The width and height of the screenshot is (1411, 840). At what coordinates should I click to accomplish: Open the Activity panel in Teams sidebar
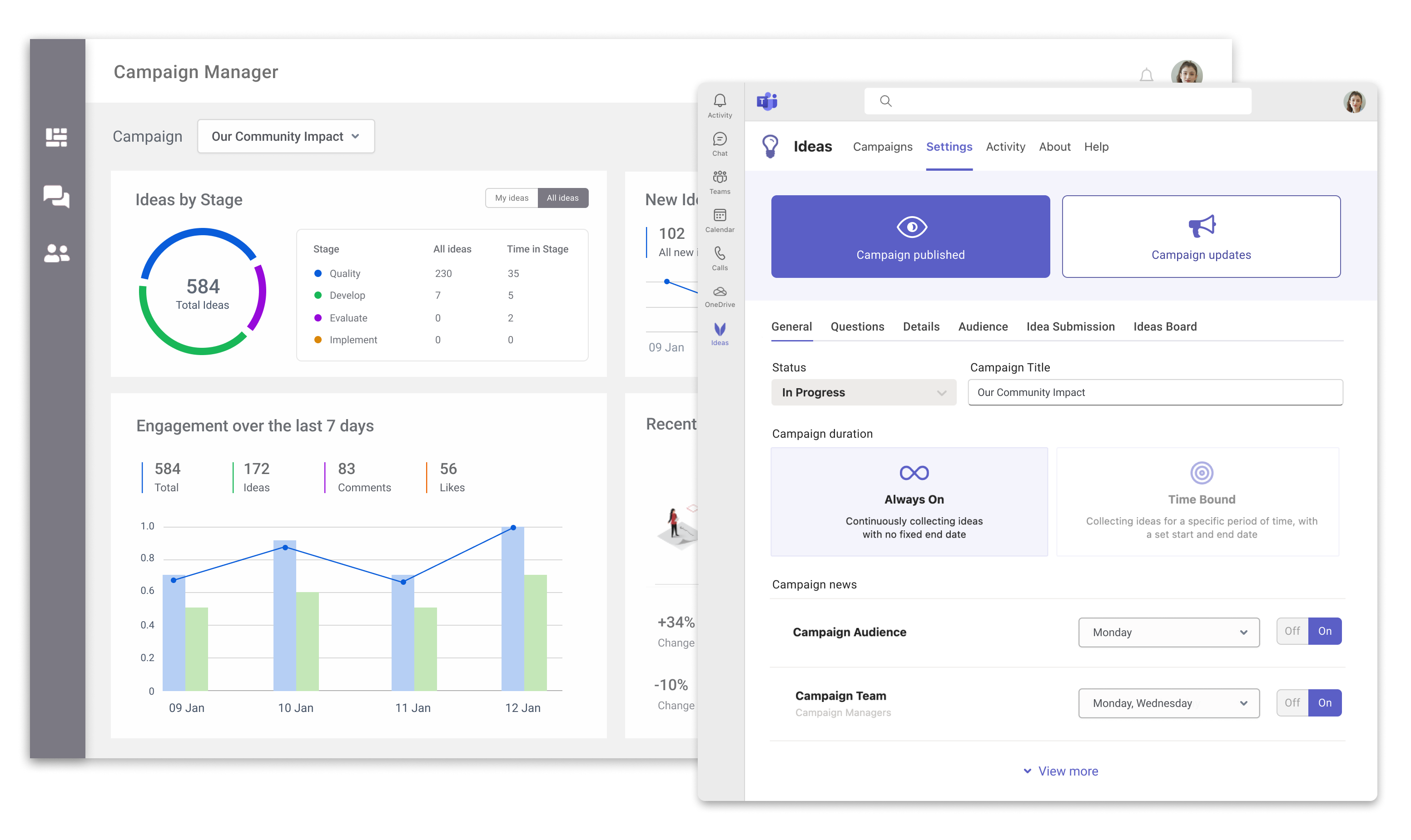tap(720, 106)
